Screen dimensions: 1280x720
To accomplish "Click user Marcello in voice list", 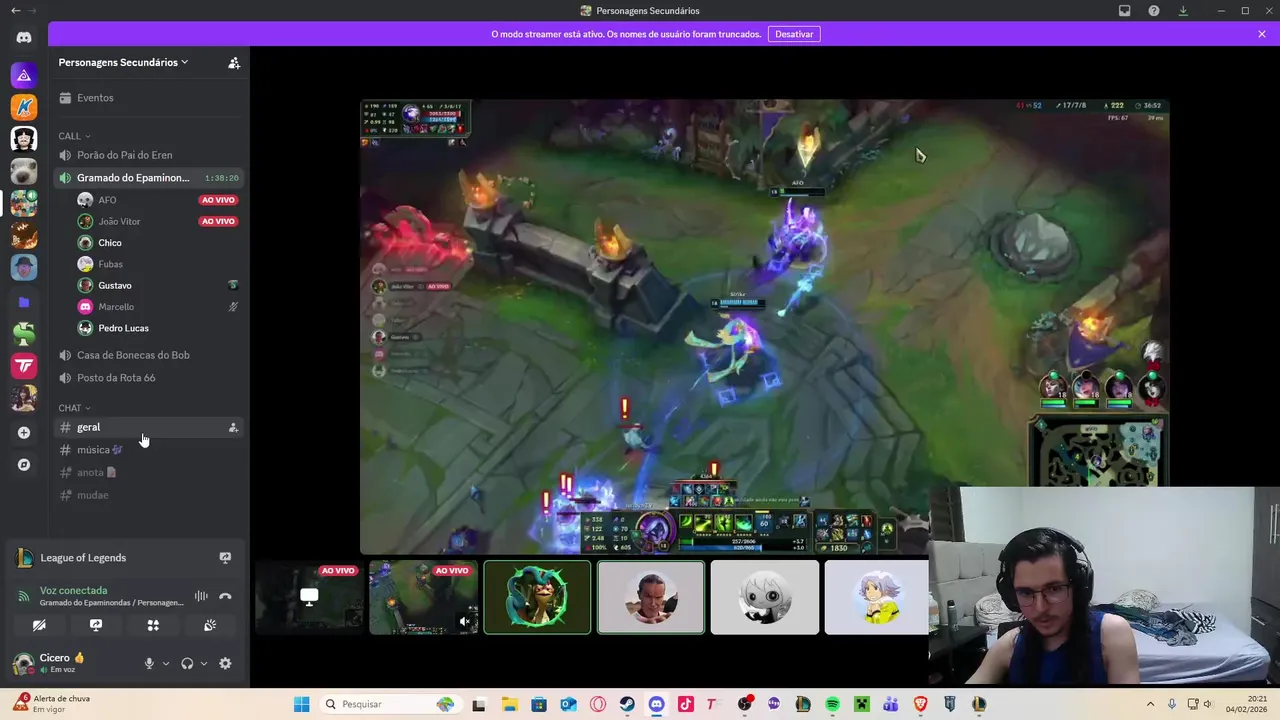I will pyautogui.click(x=158, y=307).
